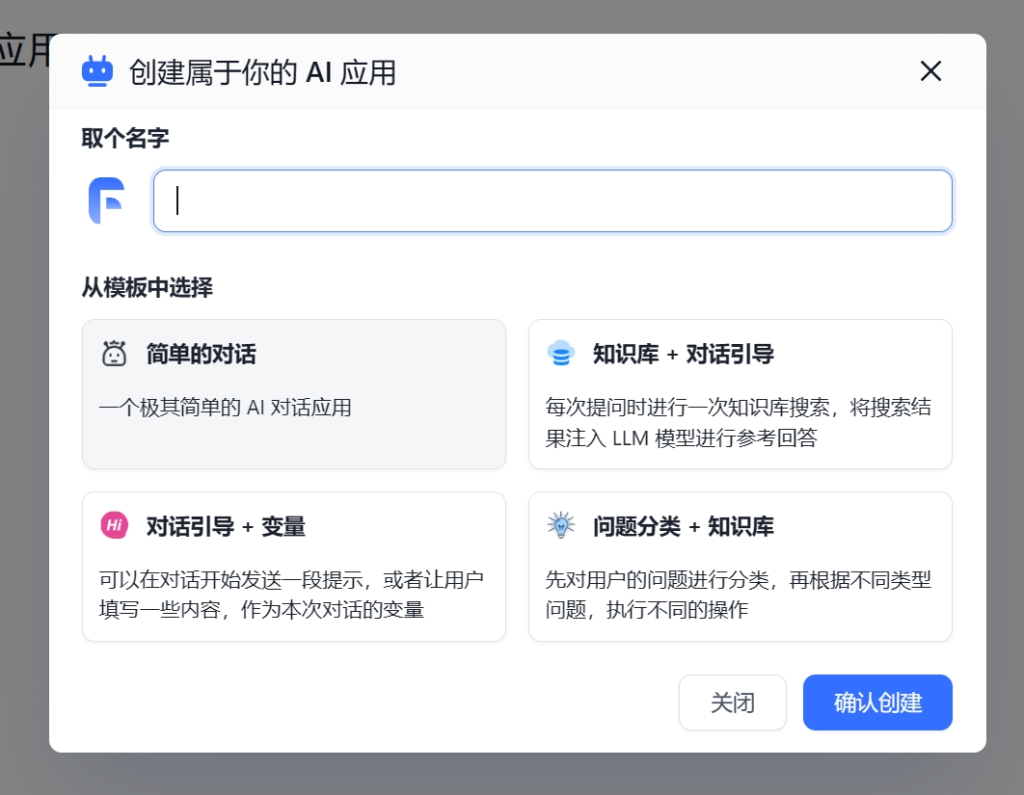Click the lightbulb icon for 问题分类 + 知识库

click(x=561, y=526)
